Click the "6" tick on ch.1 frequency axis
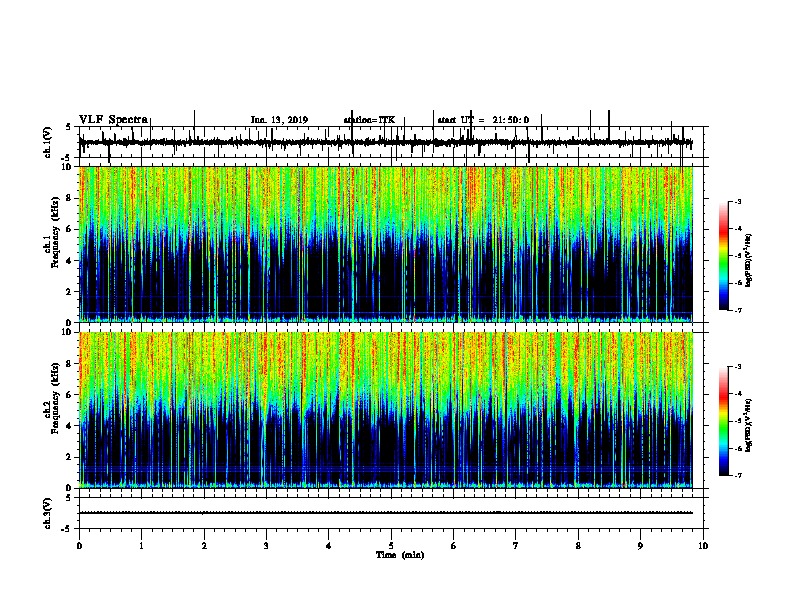This screenshot has height=612, width=792. click(71, 229)
